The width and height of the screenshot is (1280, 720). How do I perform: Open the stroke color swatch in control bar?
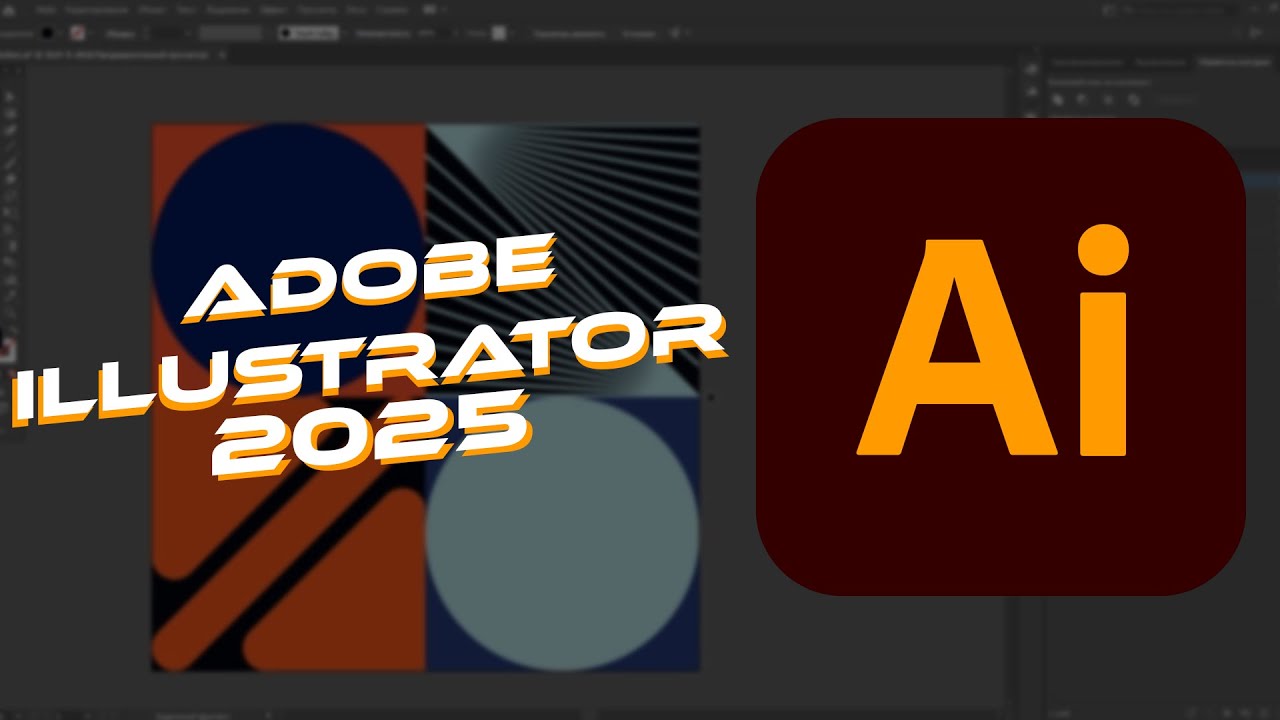coord(77,32)
